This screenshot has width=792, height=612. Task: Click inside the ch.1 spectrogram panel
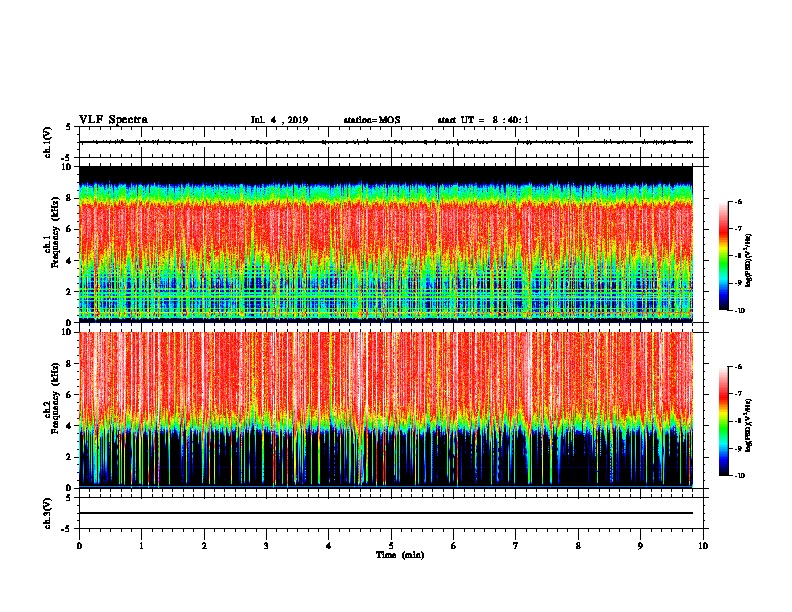point(386,244)
